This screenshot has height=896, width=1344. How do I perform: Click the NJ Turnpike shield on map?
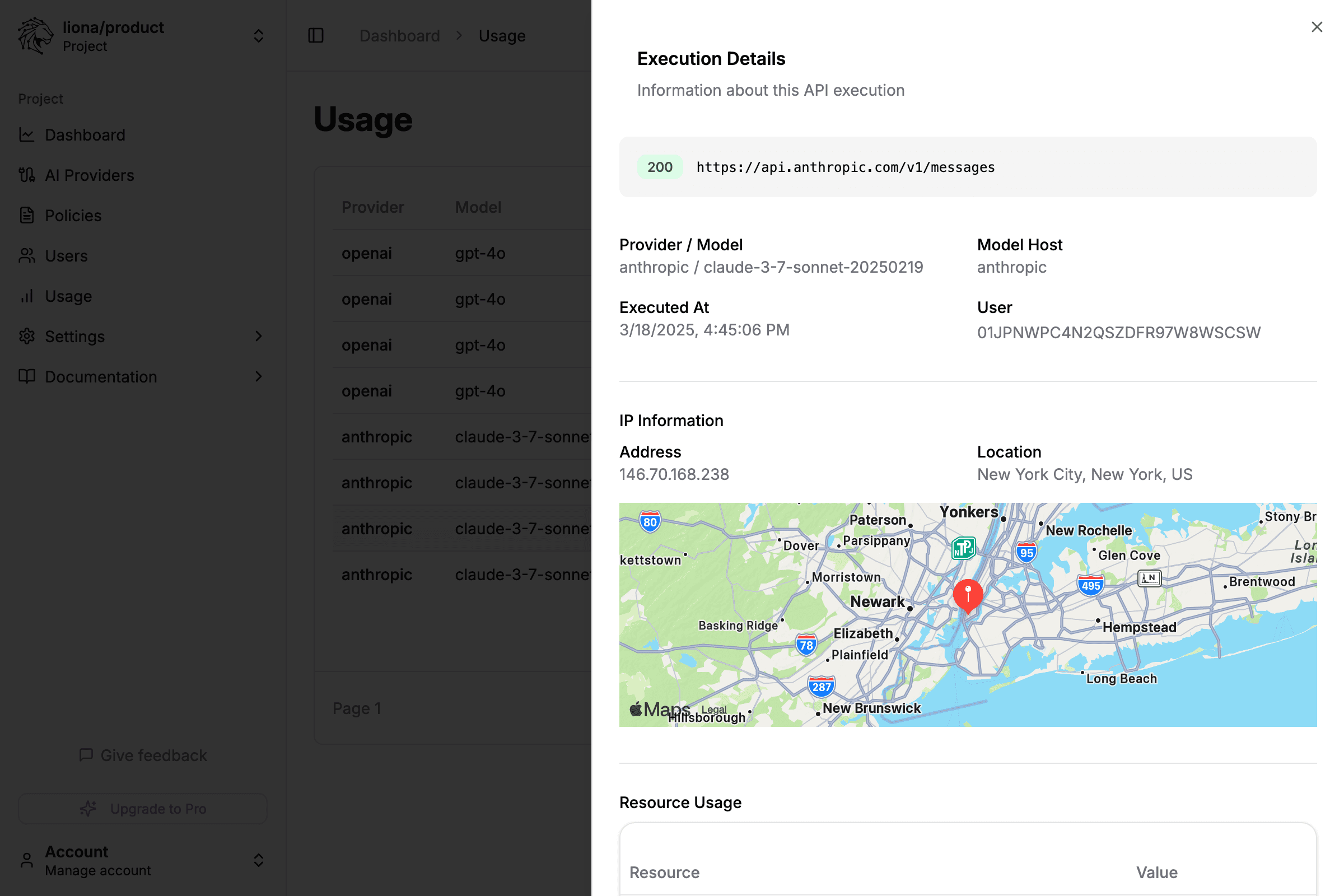pos(963,548)
